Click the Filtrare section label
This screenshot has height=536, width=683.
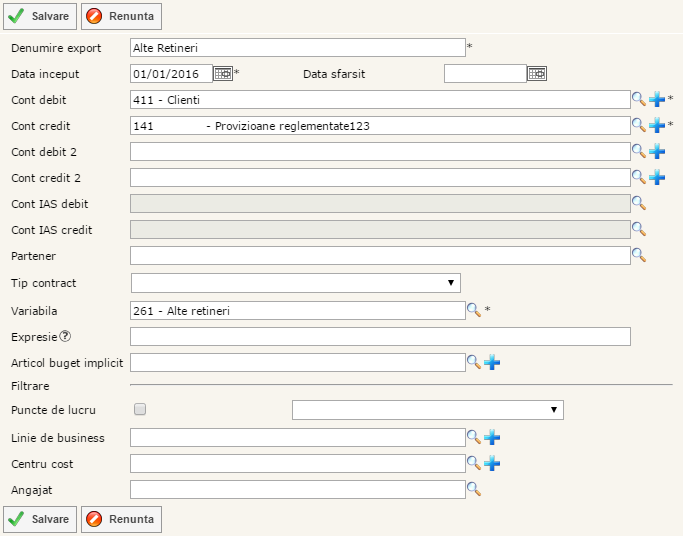coord(30,386)
